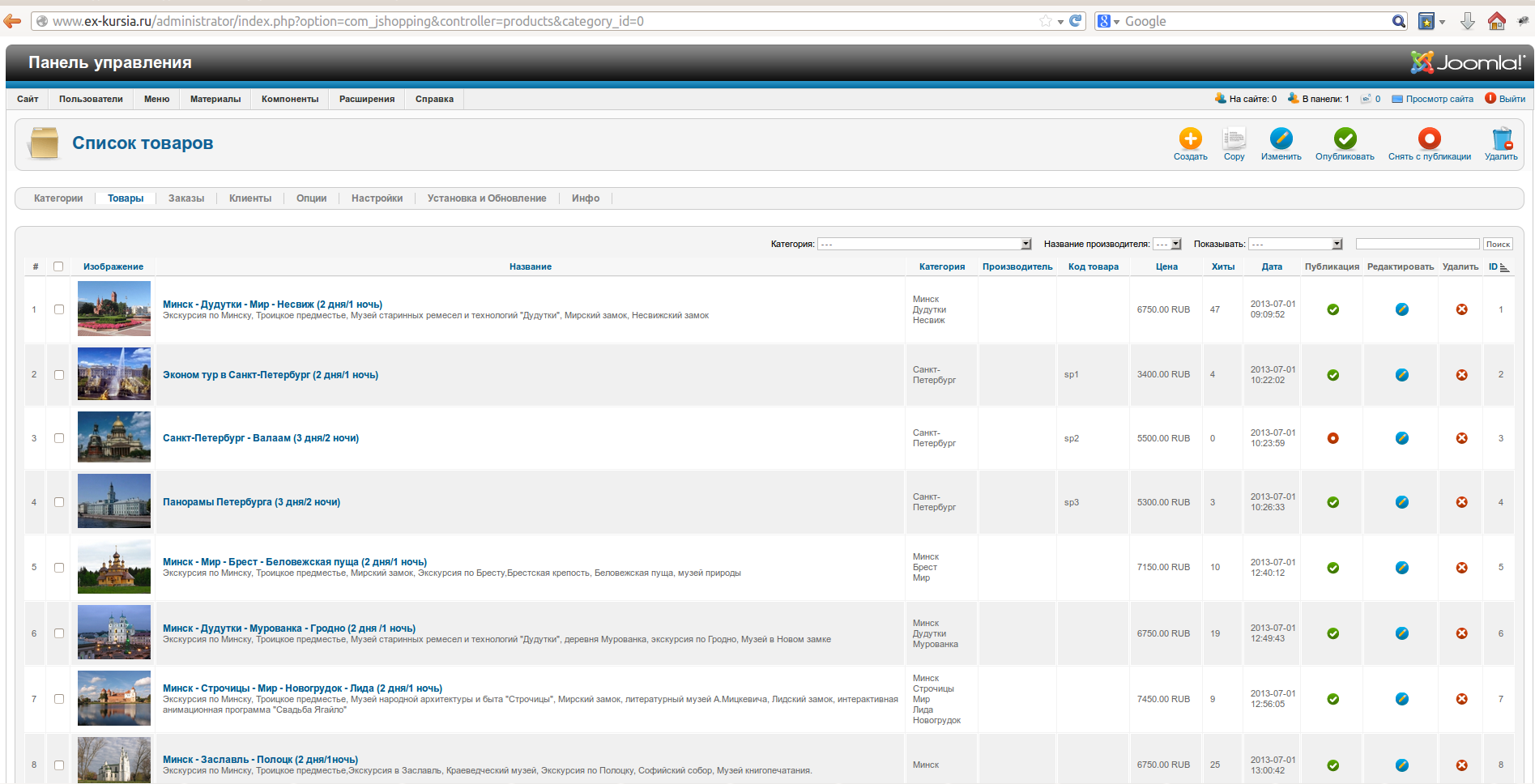Select checkbox for Эконом тур в Санкт-Петербург
The image size is (1535, 784).
click(59, 375)
